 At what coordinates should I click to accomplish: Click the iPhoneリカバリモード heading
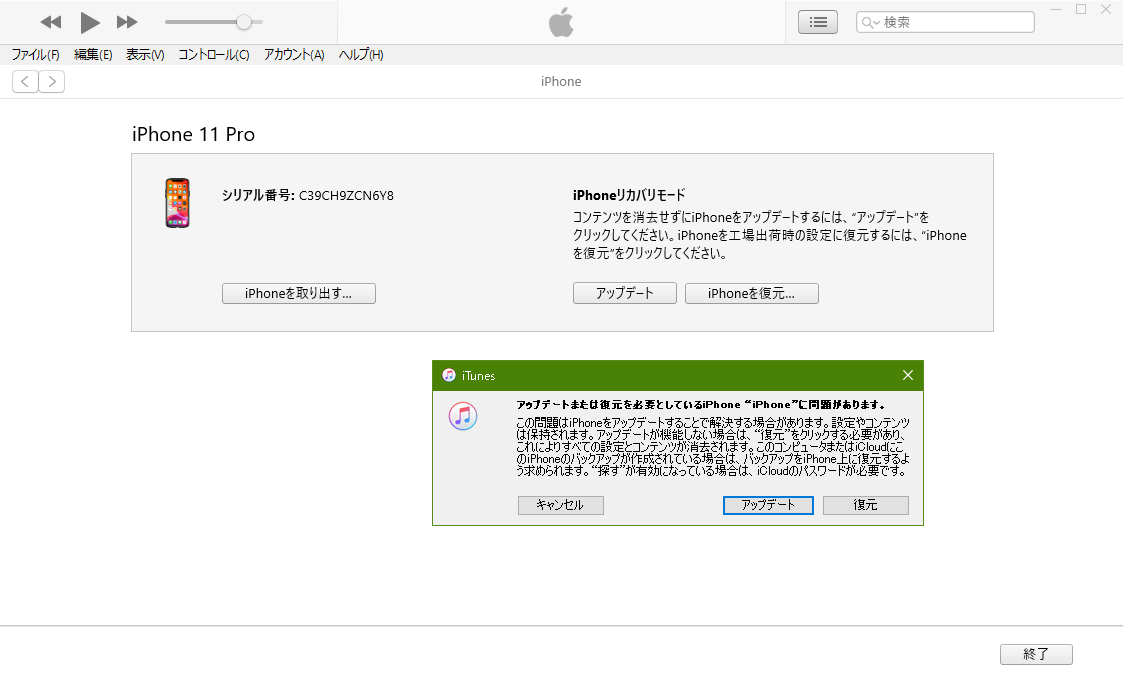629,195
